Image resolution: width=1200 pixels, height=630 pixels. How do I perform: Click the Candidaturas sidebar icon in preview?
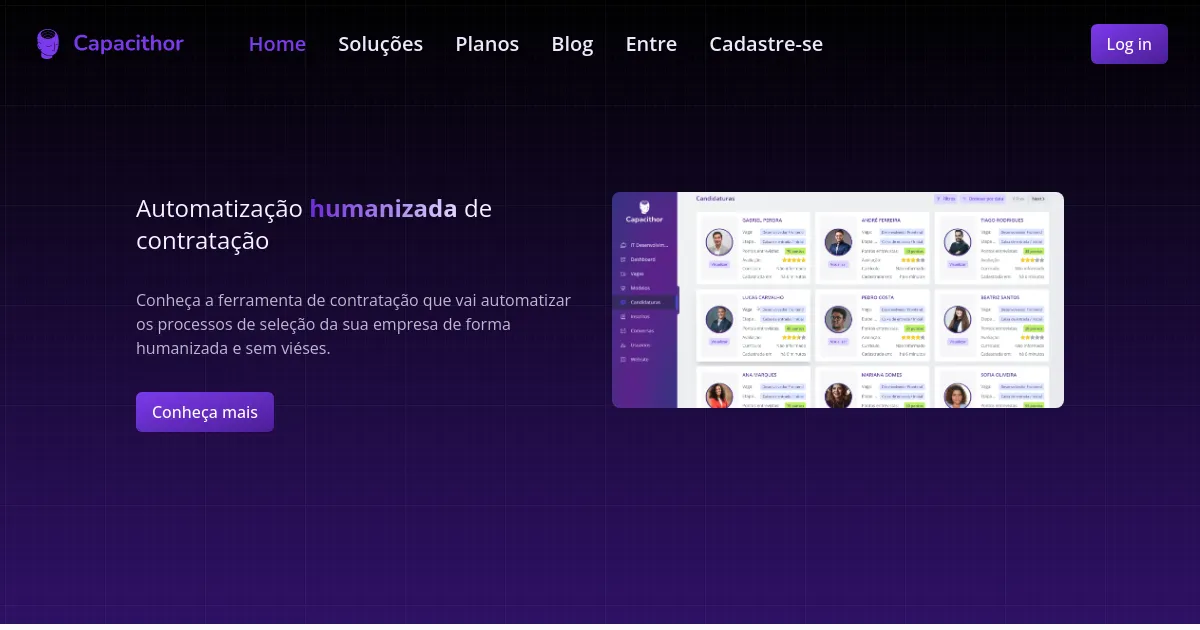point(624,302)
